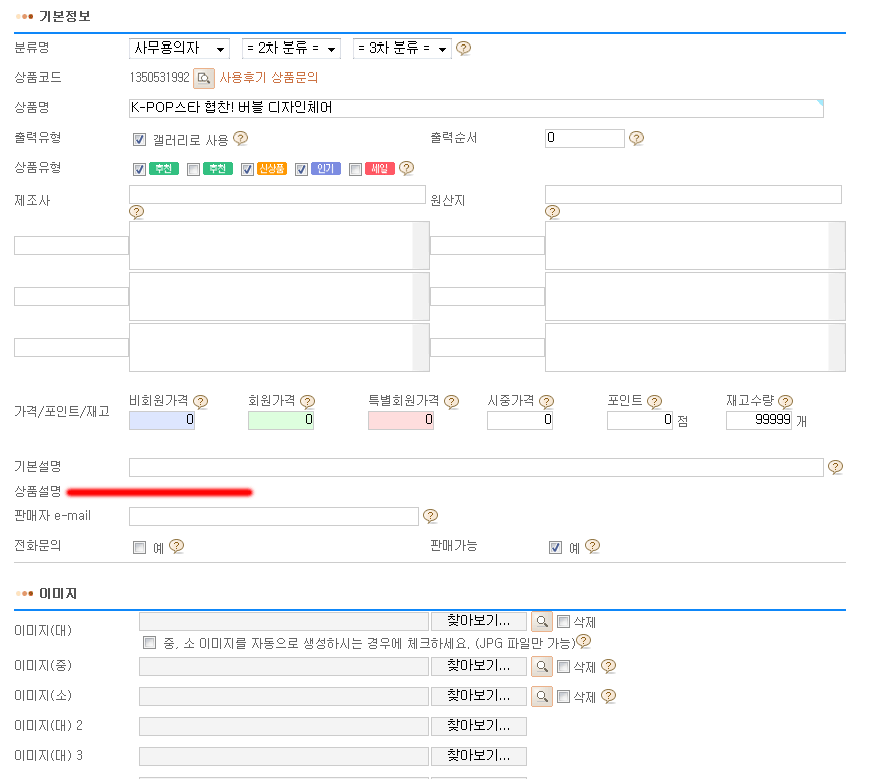Click the preview icon next to product code 1350531992
This screenshot has height=779, width=890.
pos(204,78)
